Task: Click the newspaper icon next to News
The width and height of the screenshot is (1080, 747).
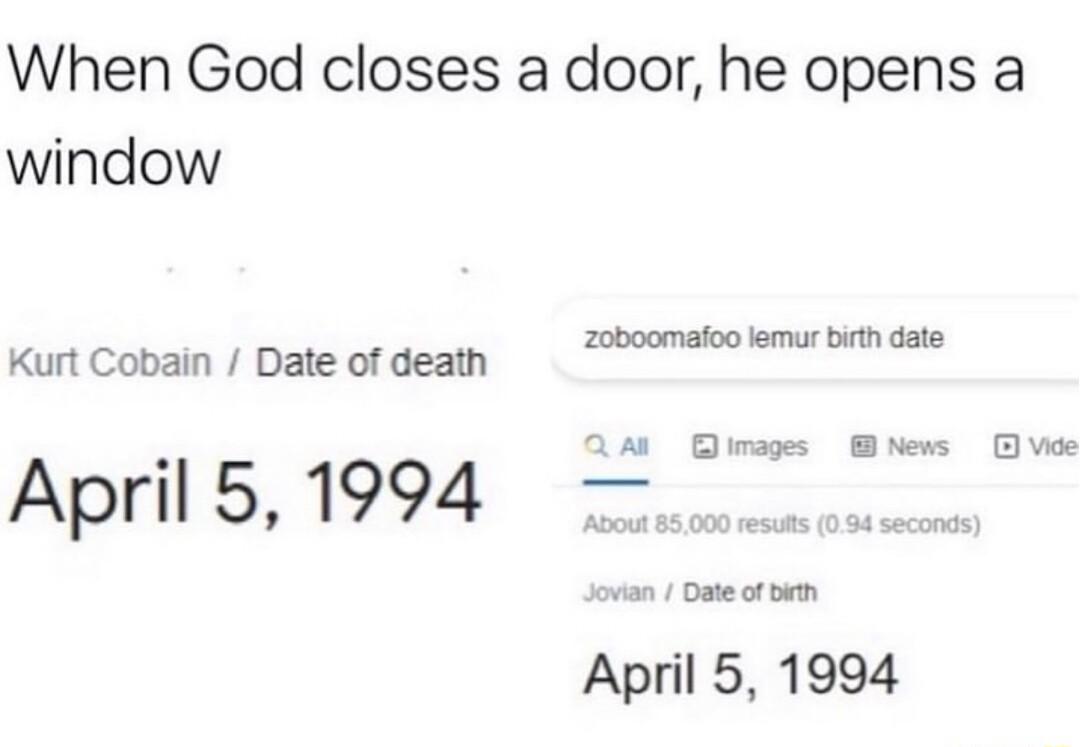Action: [x=863, y=447]
